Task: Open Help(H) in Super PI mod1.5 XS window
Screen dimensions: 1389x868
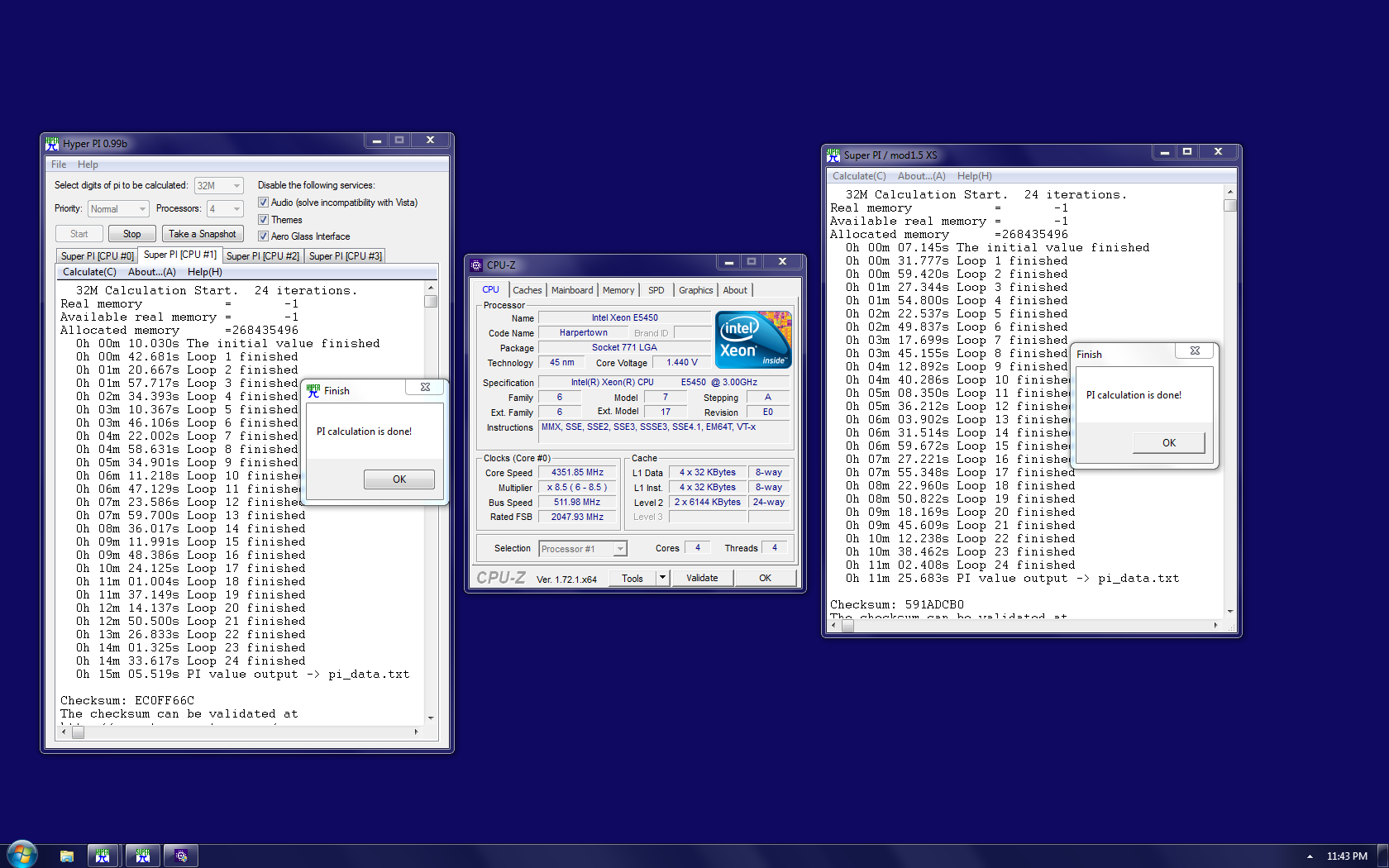Action: [975, 176]
